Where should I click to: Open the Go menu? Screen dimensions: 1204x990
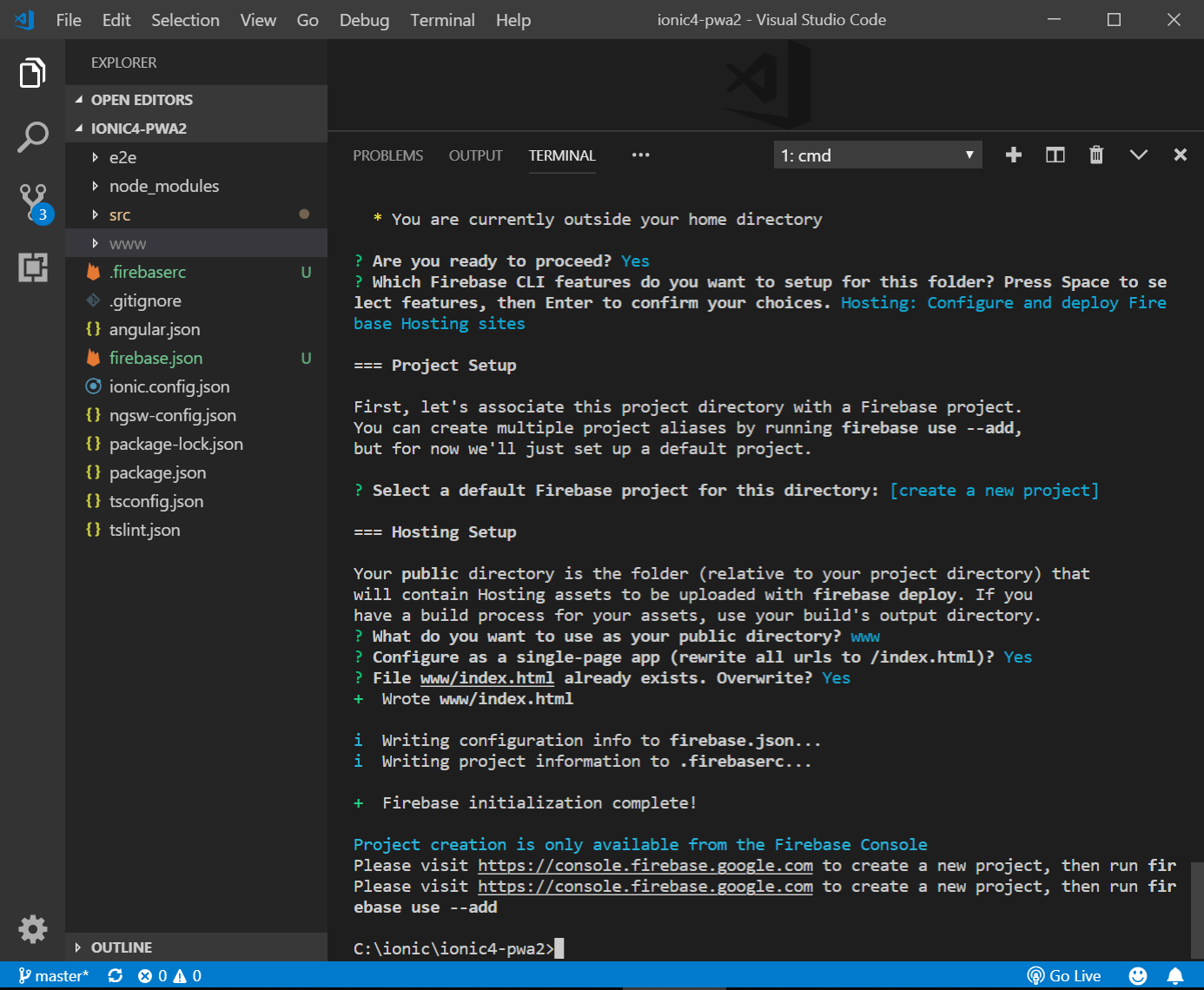(x=308, y=20)
